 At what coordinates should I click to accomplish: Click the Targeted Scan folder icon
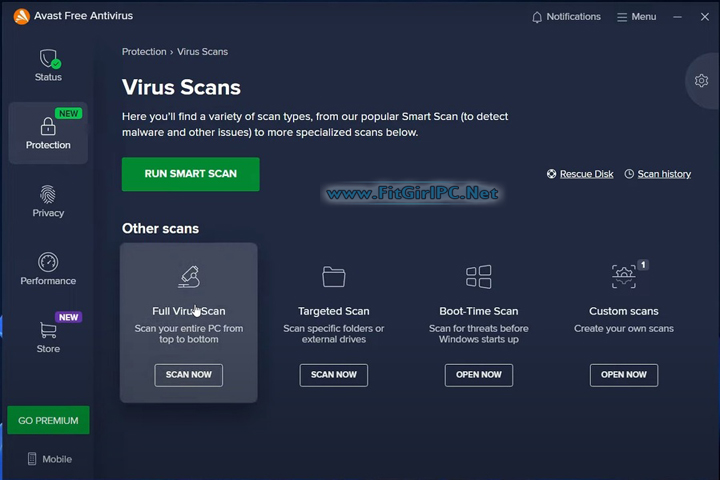334,277
